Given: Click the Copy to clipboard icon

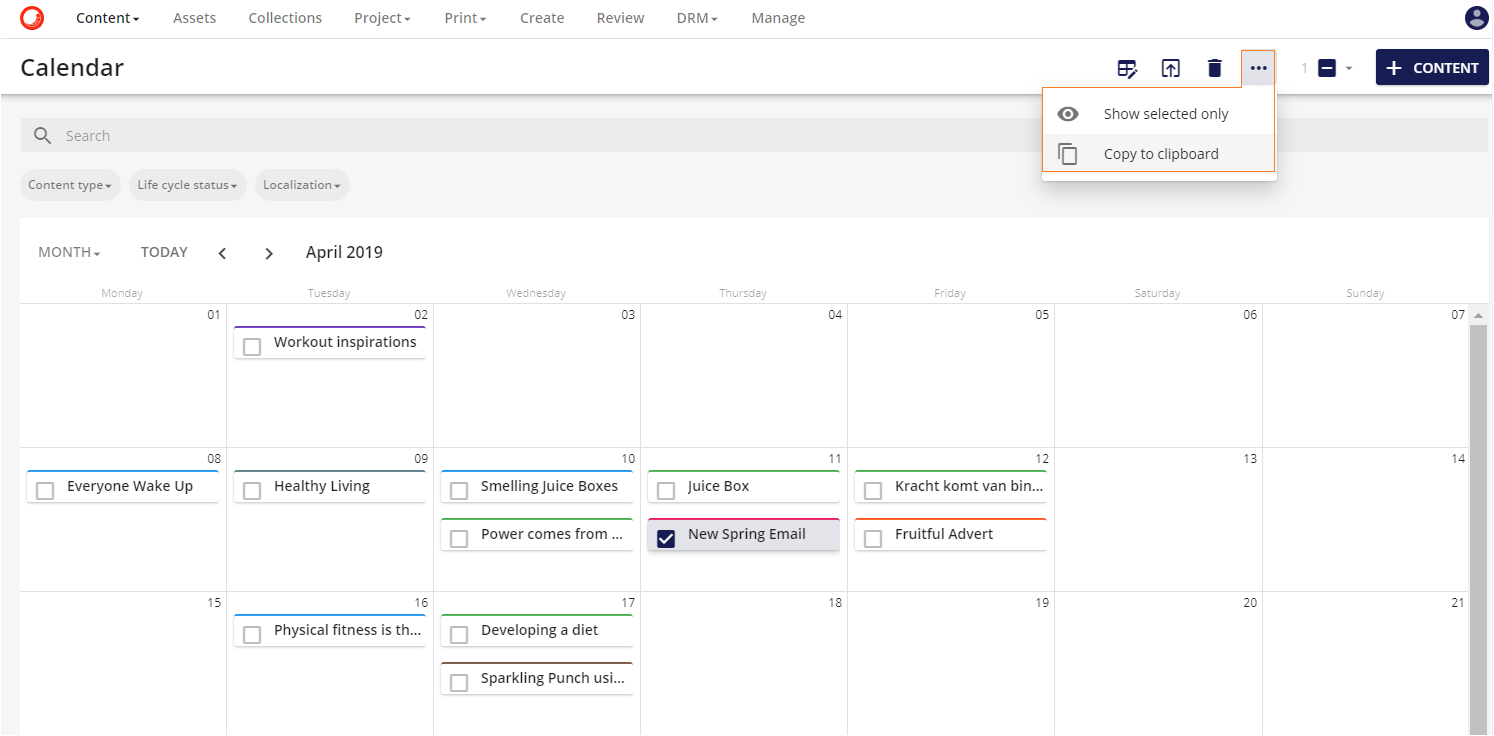Looking at the screenshot, I should click(x=1068, y=153).
